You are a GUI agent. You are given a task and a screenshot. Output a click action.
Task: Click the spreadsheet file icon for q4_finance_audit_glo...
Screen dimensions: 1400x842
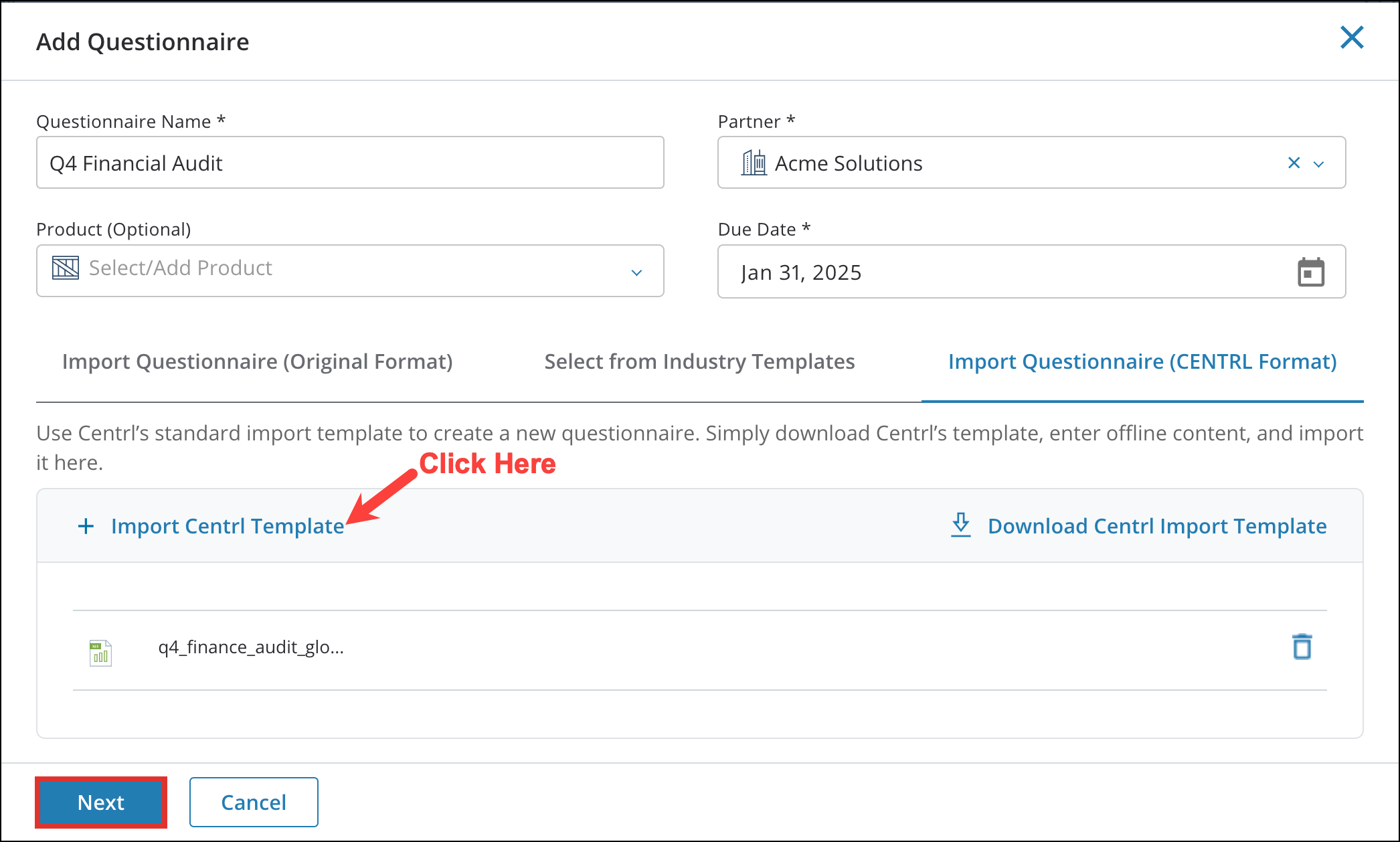pos(100,649)
